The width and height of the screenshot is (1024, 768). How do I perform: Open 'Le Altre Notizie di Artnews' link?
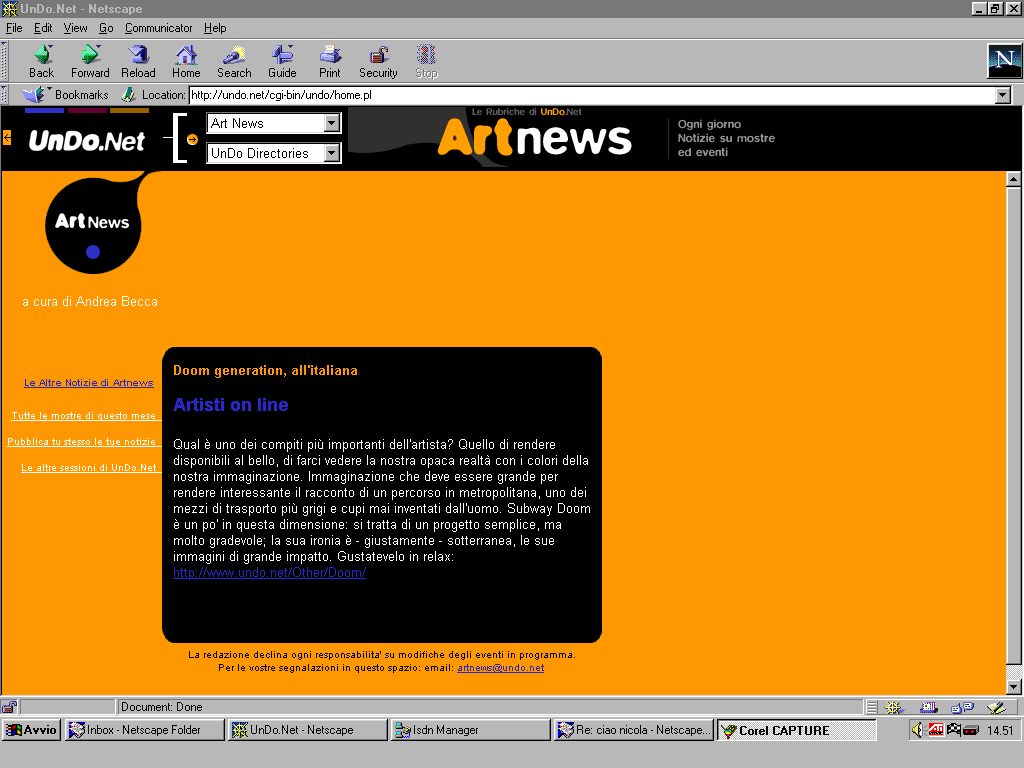pyautogui.click(x=89, y=383)
